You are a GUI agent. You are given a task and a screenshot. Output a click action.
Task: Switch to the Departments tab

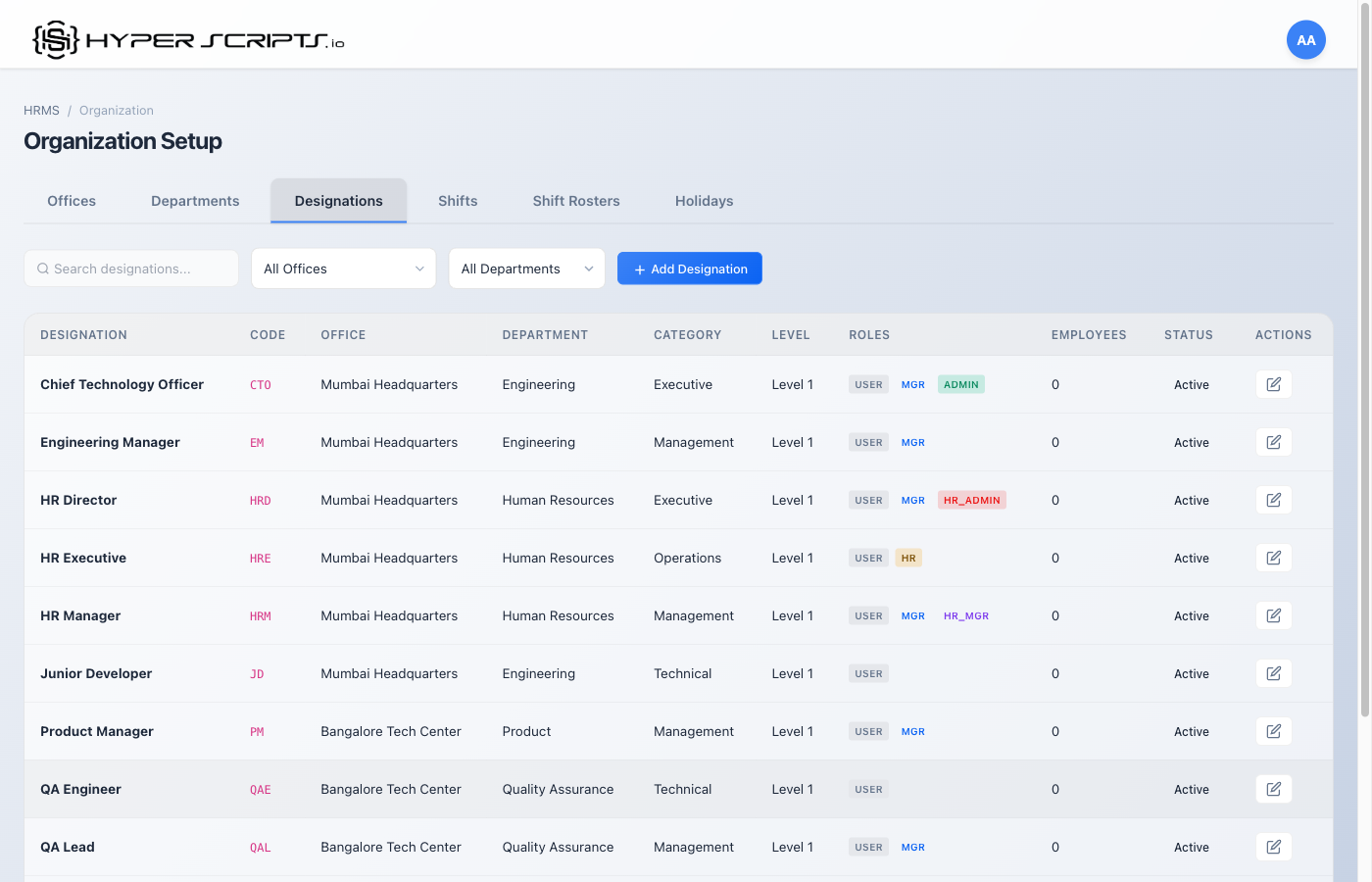[x=195, y=201]
